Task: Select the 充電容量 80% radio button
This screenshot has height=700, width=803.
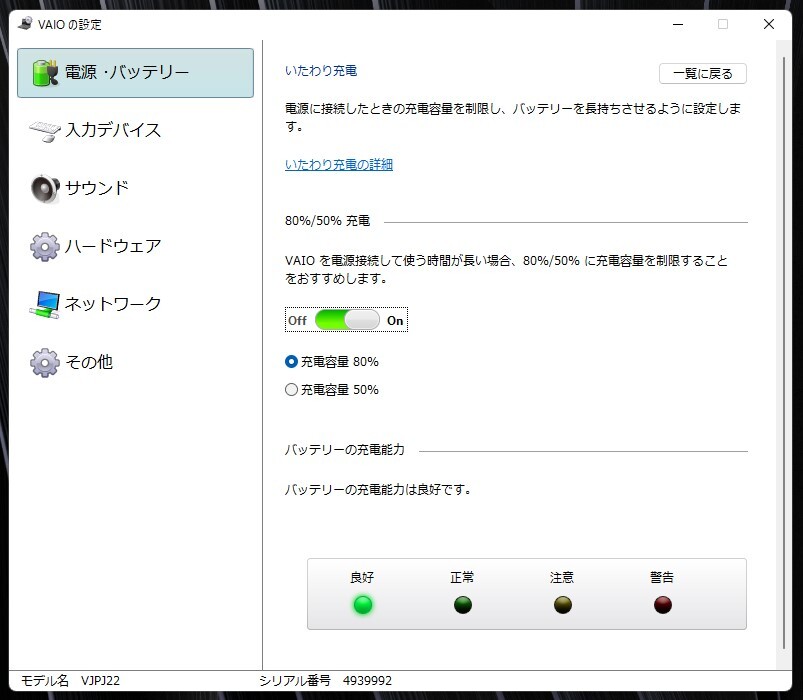Action: click(x=291, y=362)
